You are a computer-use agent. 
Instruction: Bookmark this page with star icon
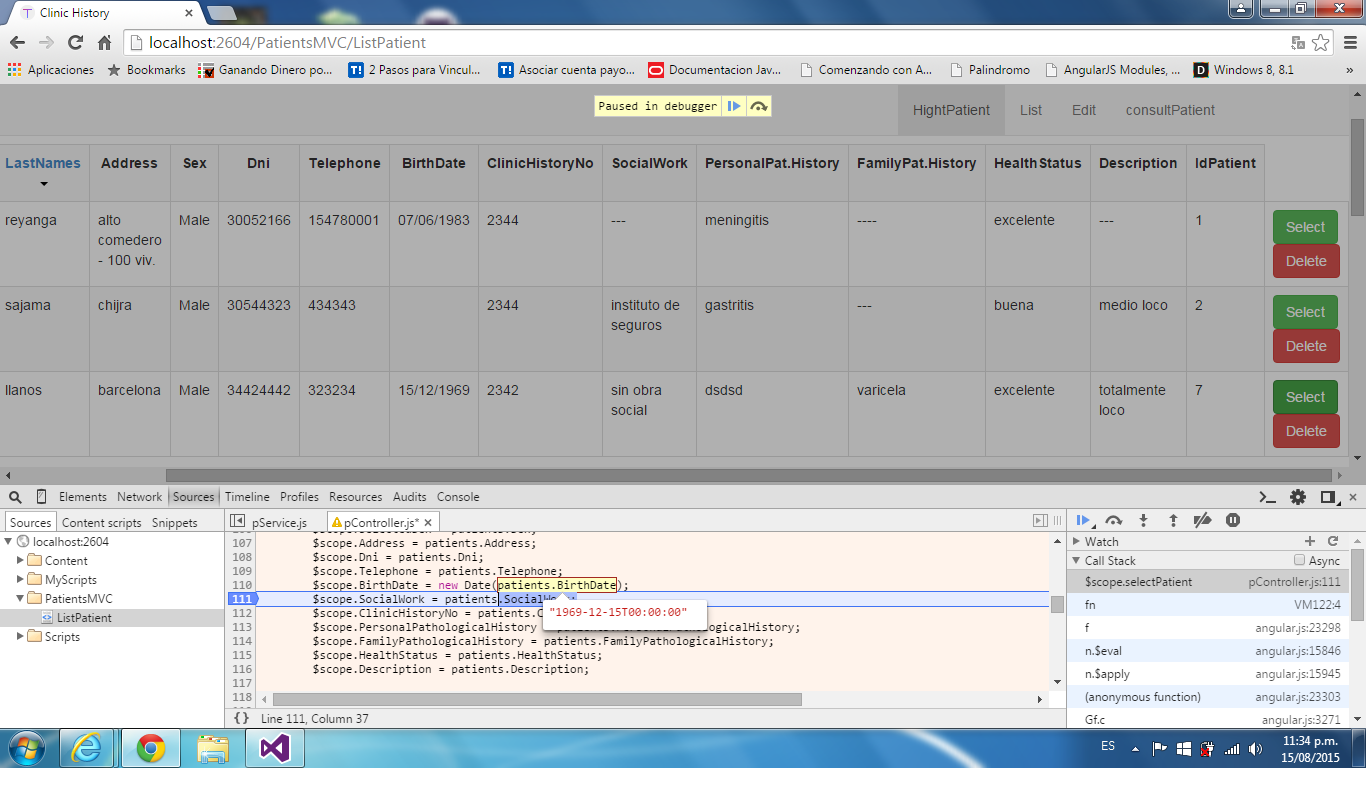point(1320,43)
